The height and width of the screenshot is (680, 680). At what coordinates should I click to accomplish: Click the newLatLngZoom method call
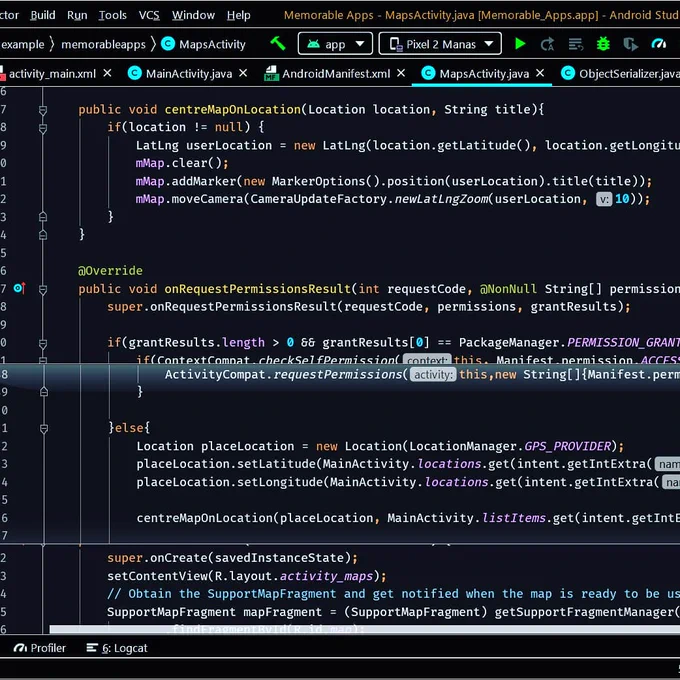coord(441,199)
